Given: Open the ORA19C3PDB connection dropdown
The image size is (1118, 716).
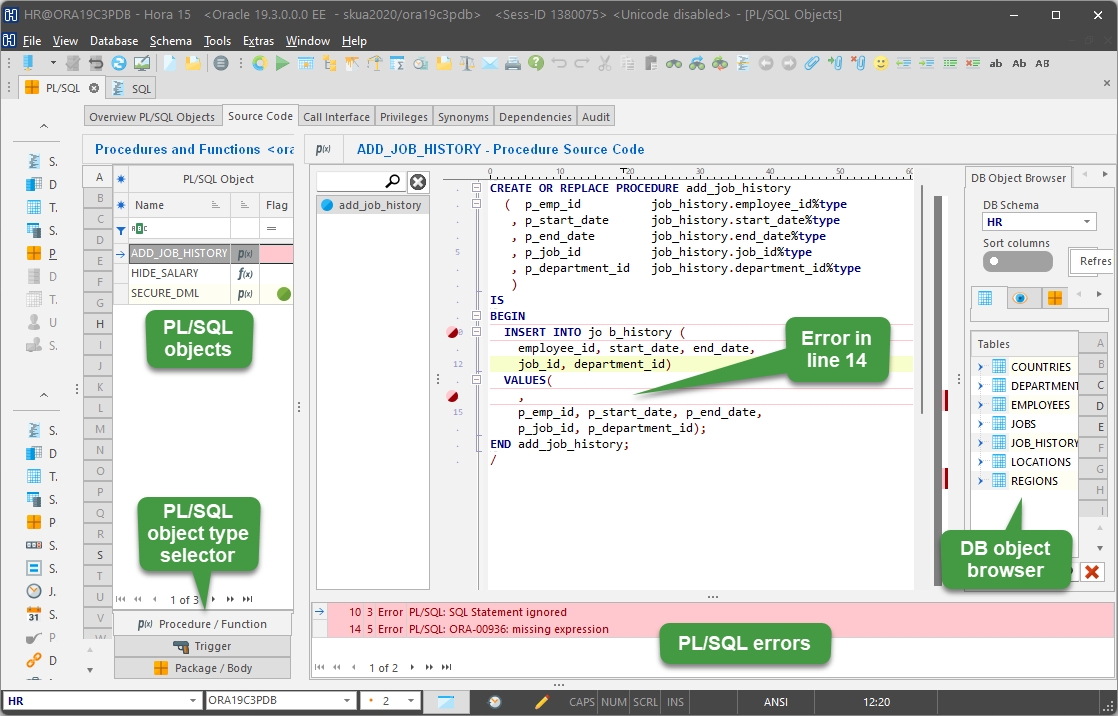Looking at the screenshot, I should (x=347, y=701).
